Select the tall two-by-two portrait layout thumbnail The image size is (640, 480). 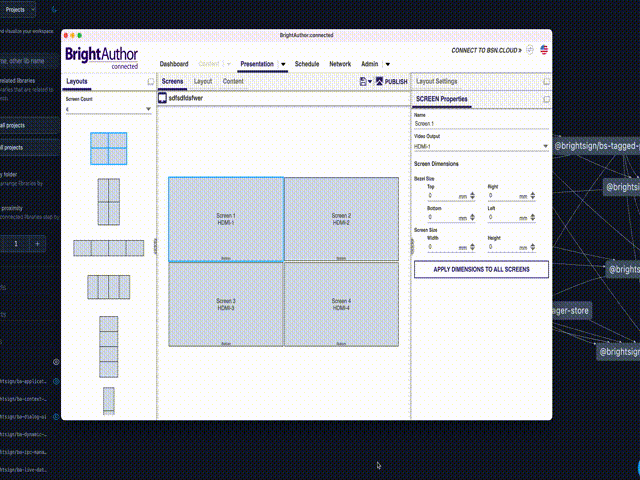click(109, 202)
